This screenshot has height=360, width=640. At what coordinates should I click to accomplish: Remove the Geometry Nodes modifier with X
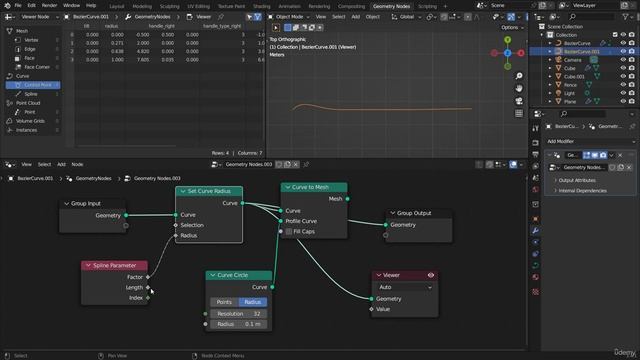click(x=620, y=155)
